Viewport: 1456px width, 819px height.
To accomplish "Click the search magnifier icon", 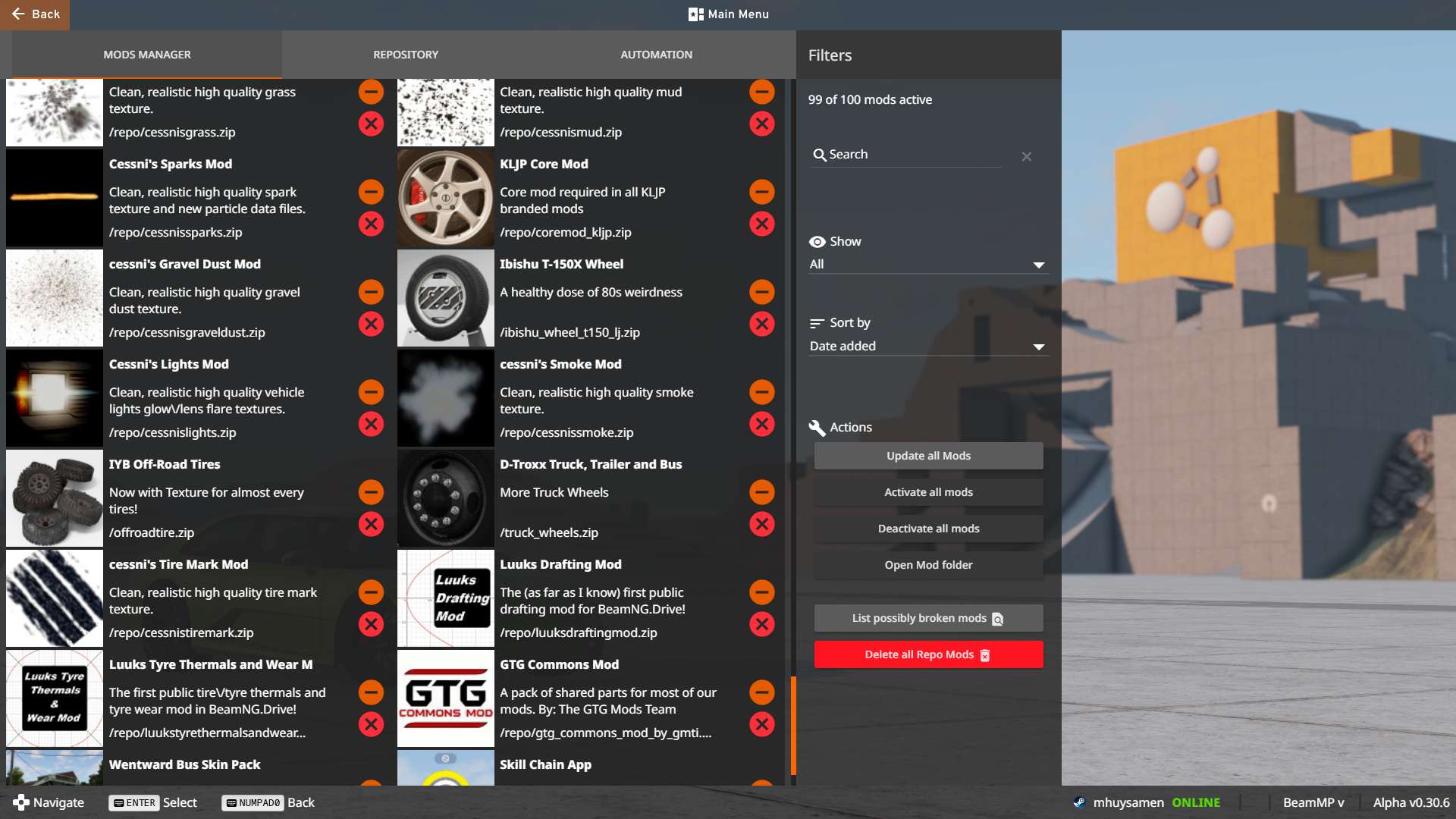I will pyautogui.click(x=820, y=155).
